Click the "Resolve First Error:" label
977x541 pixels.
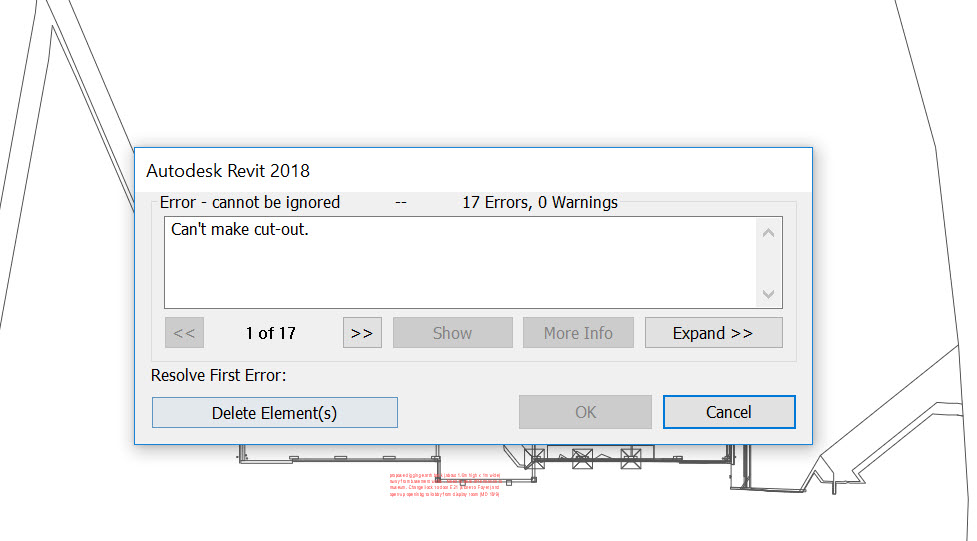pos(218,376)
